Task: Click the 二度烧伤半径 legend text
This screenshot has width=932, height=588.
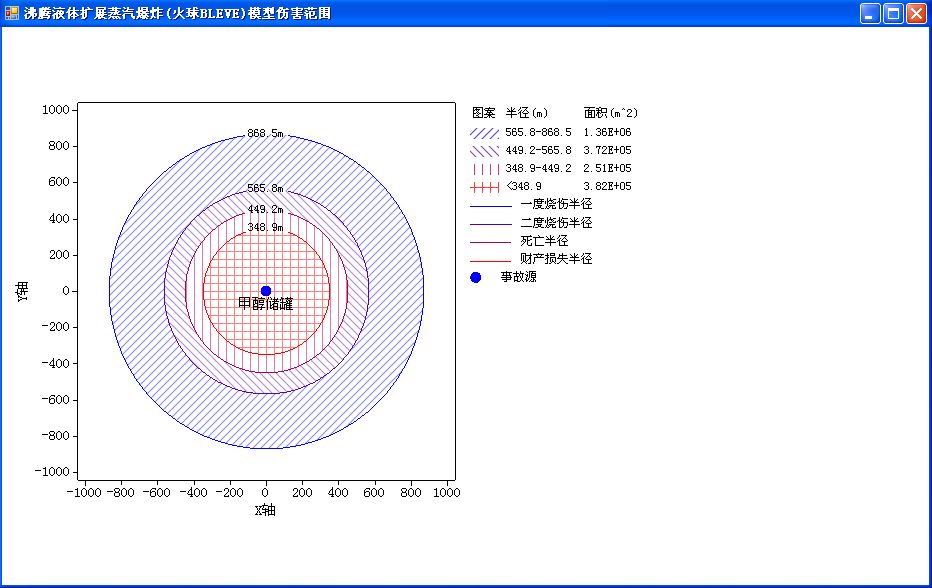Action: 556,222
